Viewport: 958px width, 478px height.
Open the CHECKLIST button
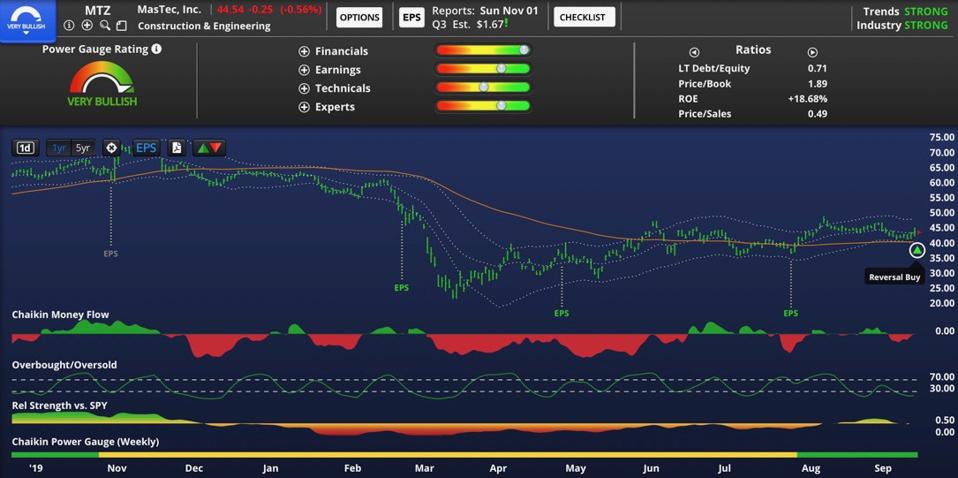584,17
